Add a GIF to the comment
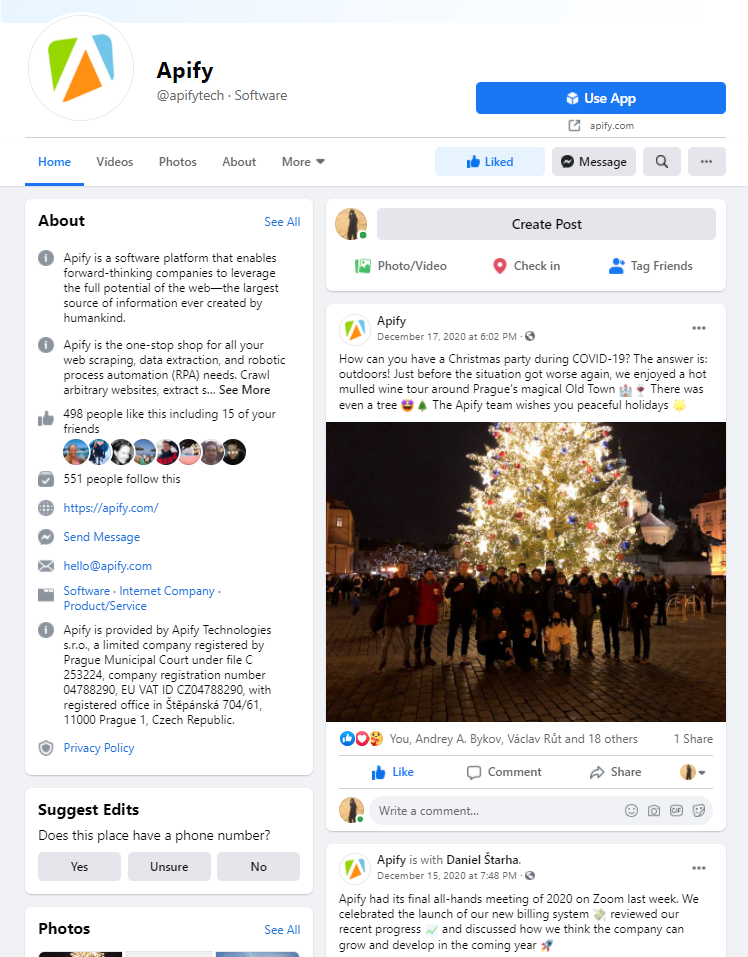Screen dimensions: 748x957 (x=677, y=811)
